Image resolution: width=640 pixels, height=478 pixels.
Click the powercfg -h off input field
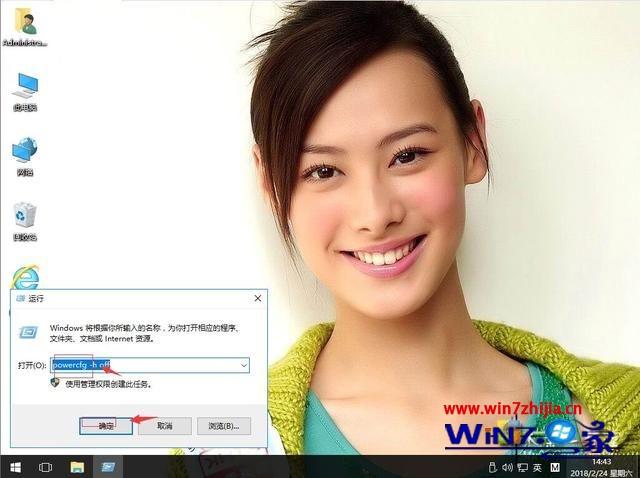[x=150, y=365]
